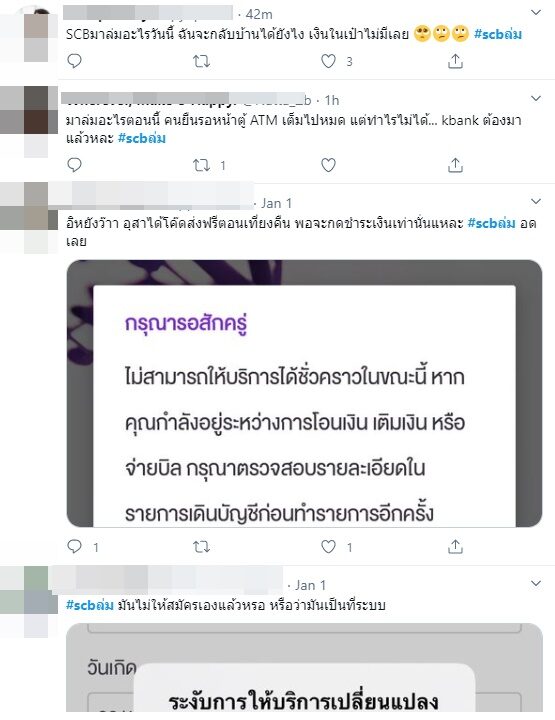The height and width of the screenshot is (720, 555).
Task: Reply to the first Jan 1 tweet
Action: (74, 546)
